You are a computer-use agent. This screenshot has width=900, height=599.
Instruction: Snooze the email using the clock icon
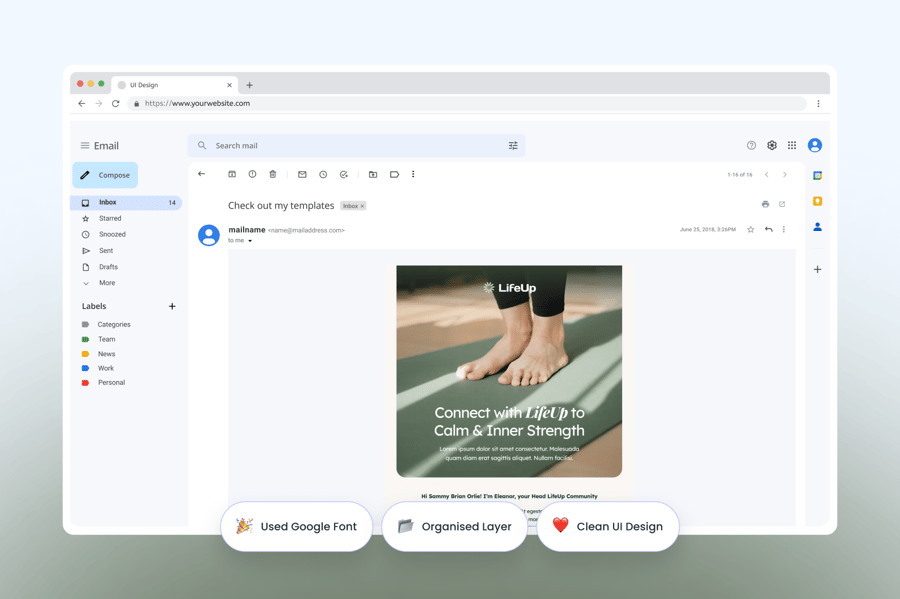pyautogui.click(x=323, y=175)
